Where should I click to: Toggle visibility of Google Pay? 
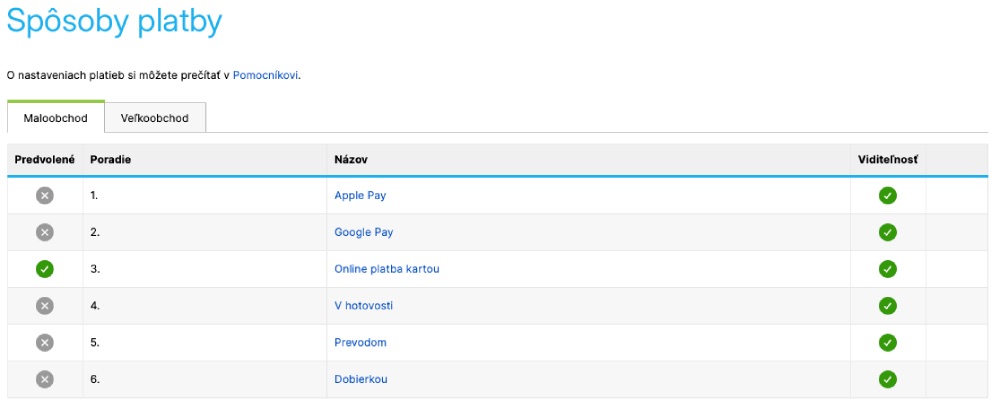point(887,232)
